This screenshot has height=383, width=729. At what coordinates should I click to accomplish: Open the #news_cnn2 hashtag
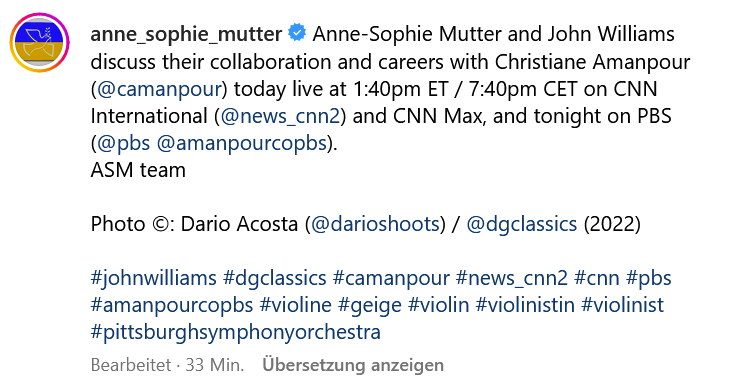(x=512, y=278)
